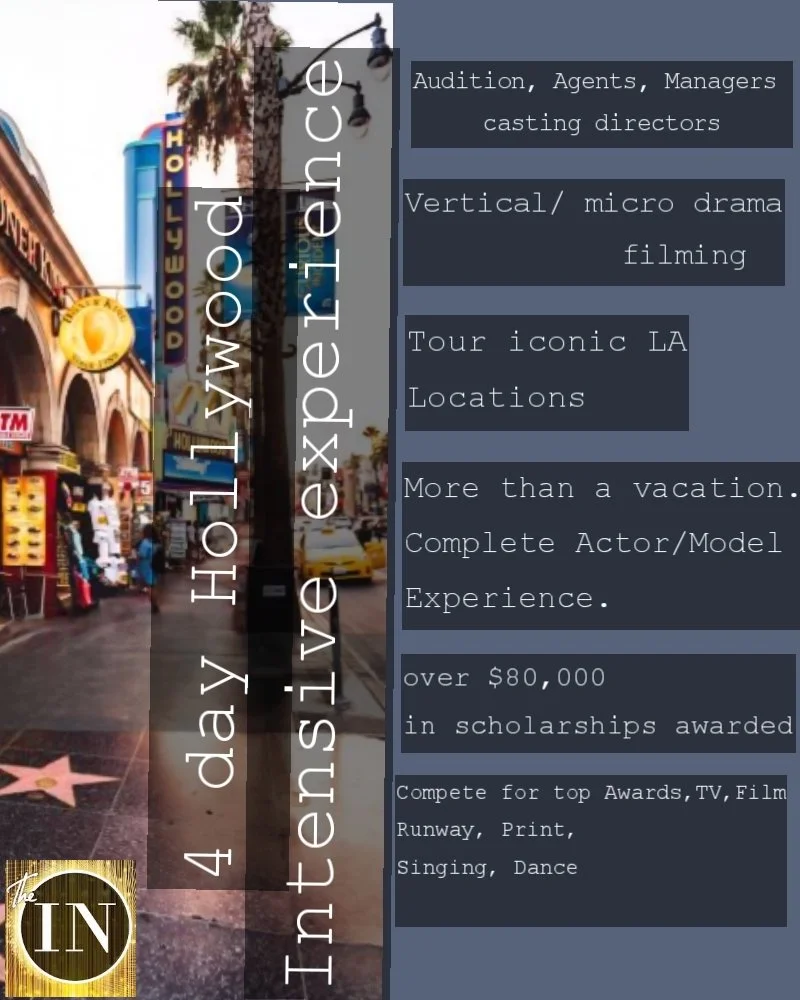Select "in scholarships awarded" line

(x=598, y=726)
